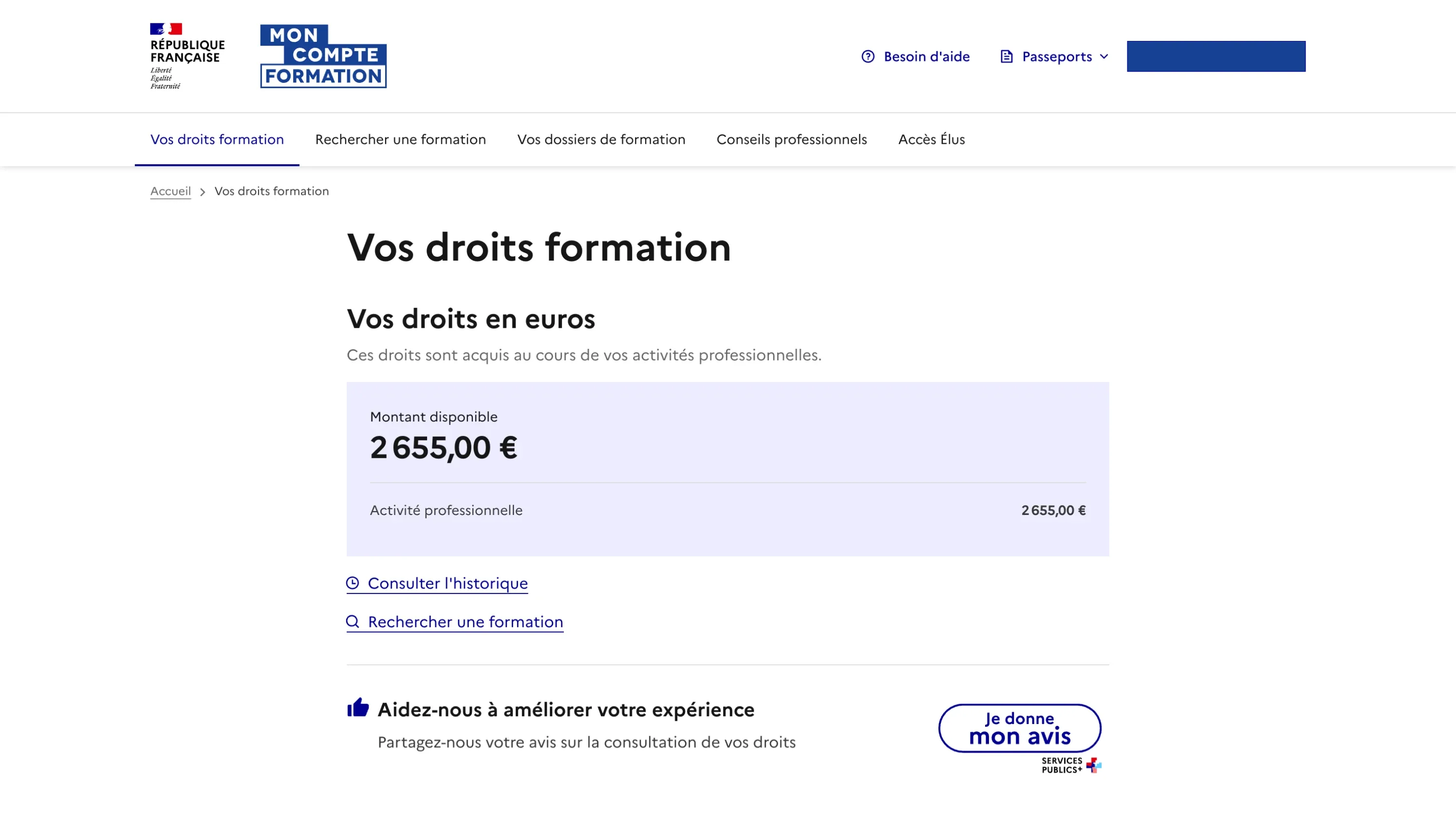Image resolution: width=1456 pixels, height=837 pixels.
Task: Click the Je donne mon avis button
Action: tap(1020, 728)
